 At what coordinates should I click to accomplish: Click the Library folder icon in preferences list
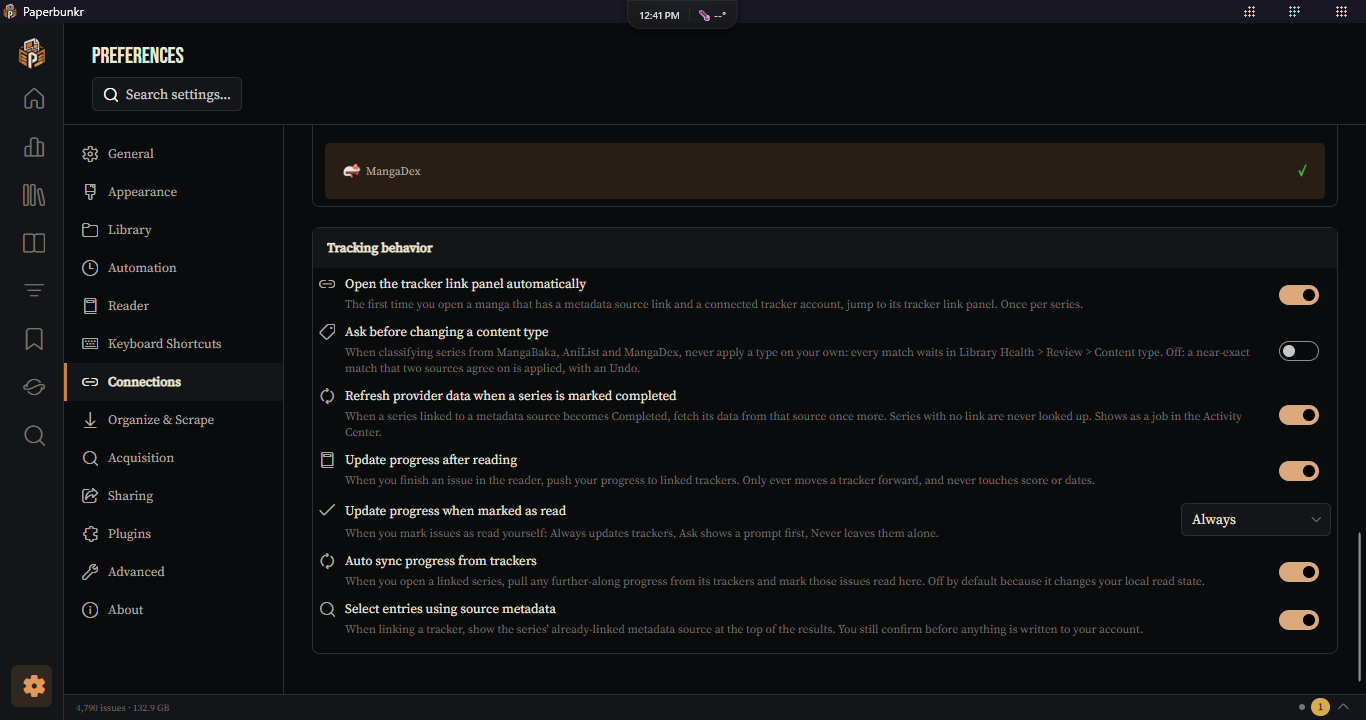click(90, 230)
